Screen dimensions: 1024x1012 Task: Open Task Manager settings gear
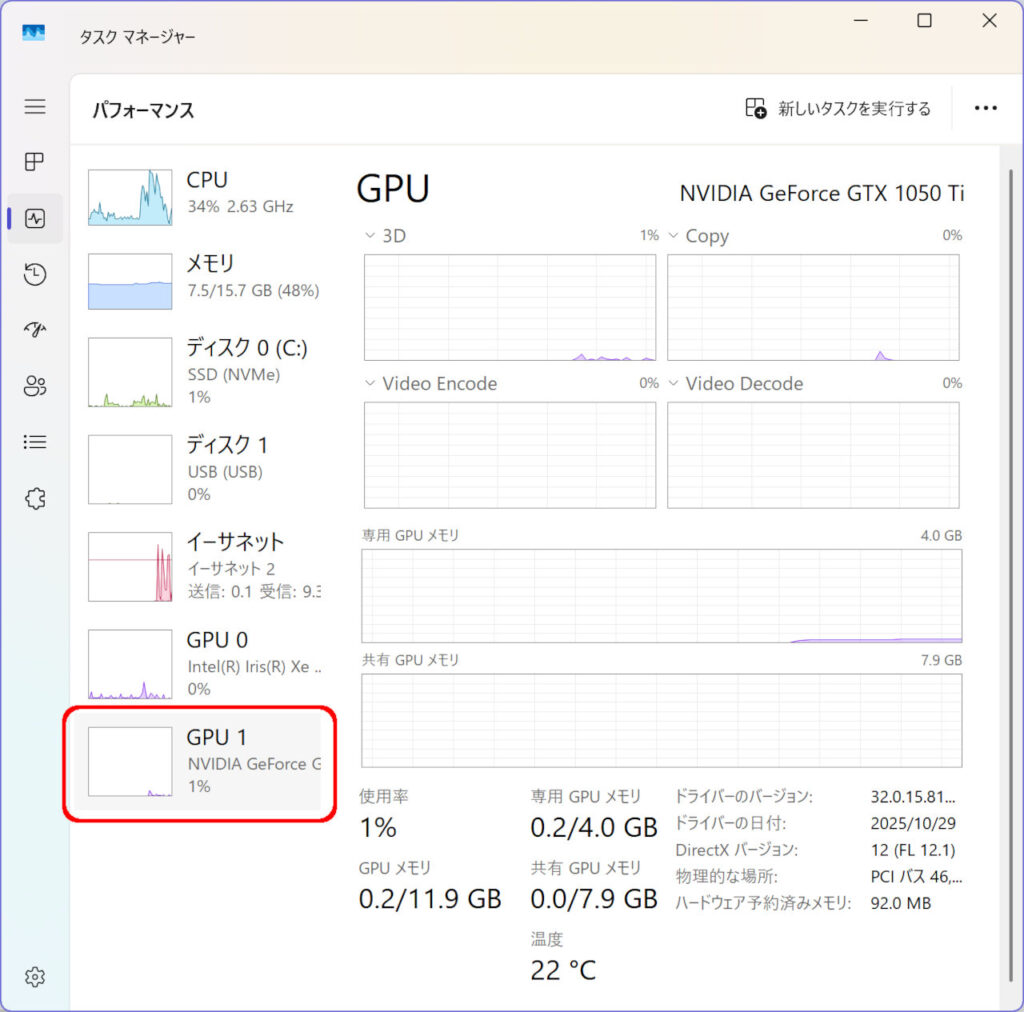(x=35, y=976)
